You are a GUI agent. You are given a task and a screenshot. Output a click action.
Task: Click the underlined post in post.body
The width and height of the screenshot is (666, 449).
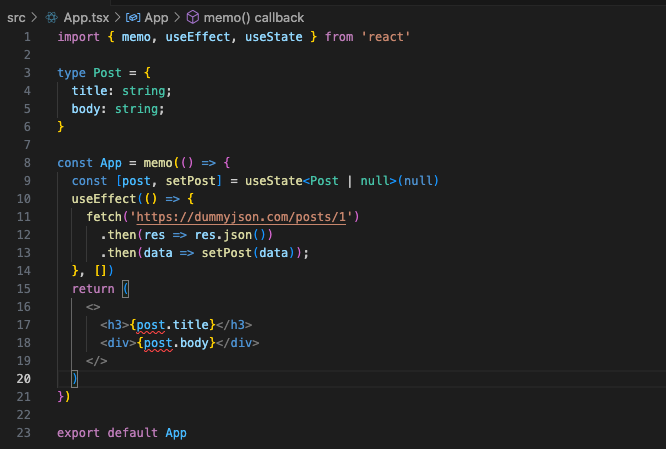point(158,343)
